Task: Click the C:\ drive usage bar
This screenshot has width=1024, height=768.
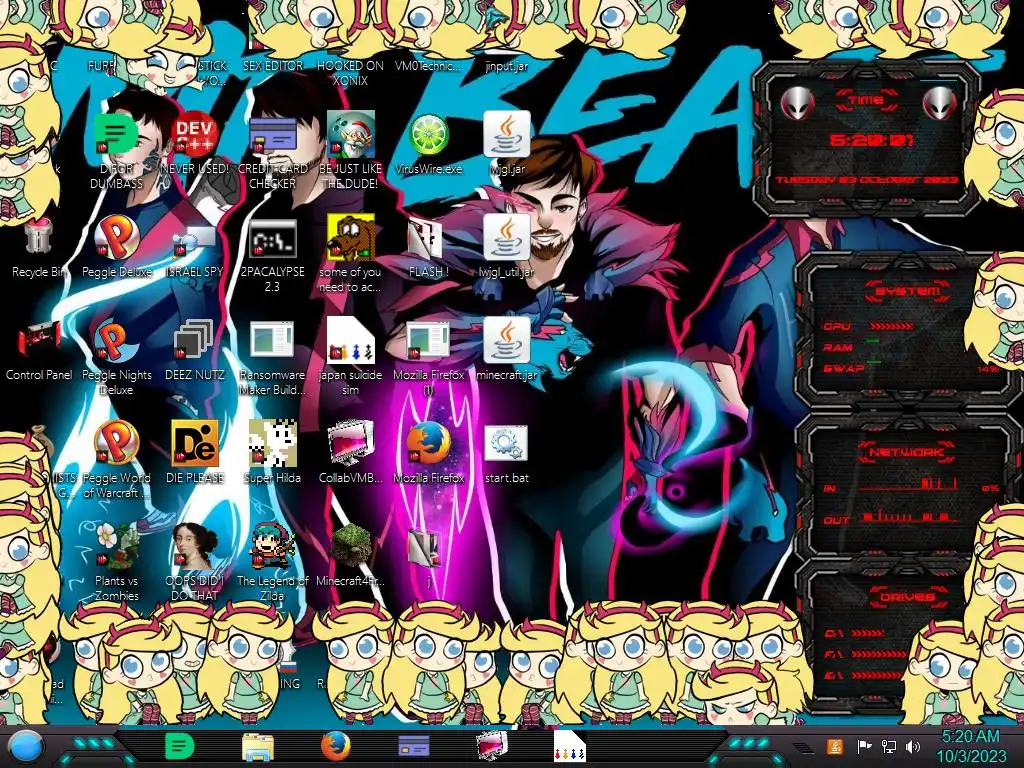Action: coord(868,633)
